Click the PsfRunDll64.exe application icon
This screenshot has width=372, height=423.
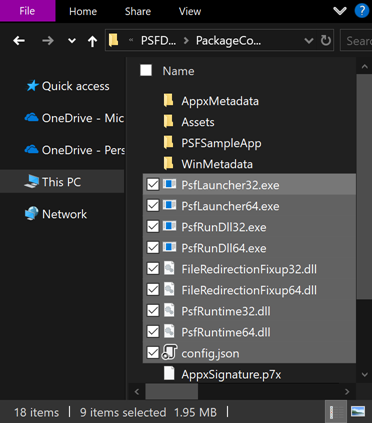pos(169,247)
